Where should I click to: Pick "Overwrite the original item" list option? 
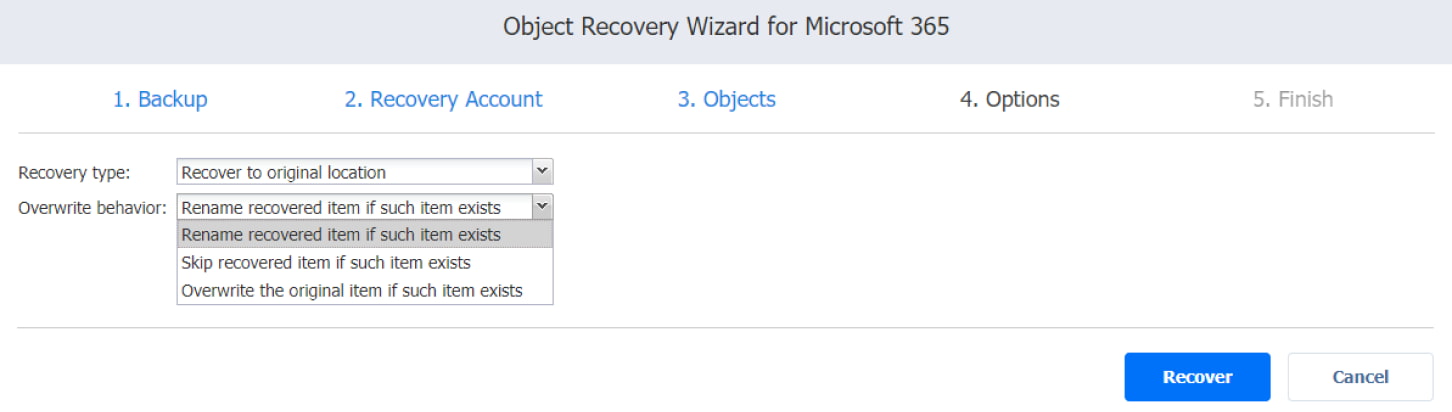(x=351, y=291)
